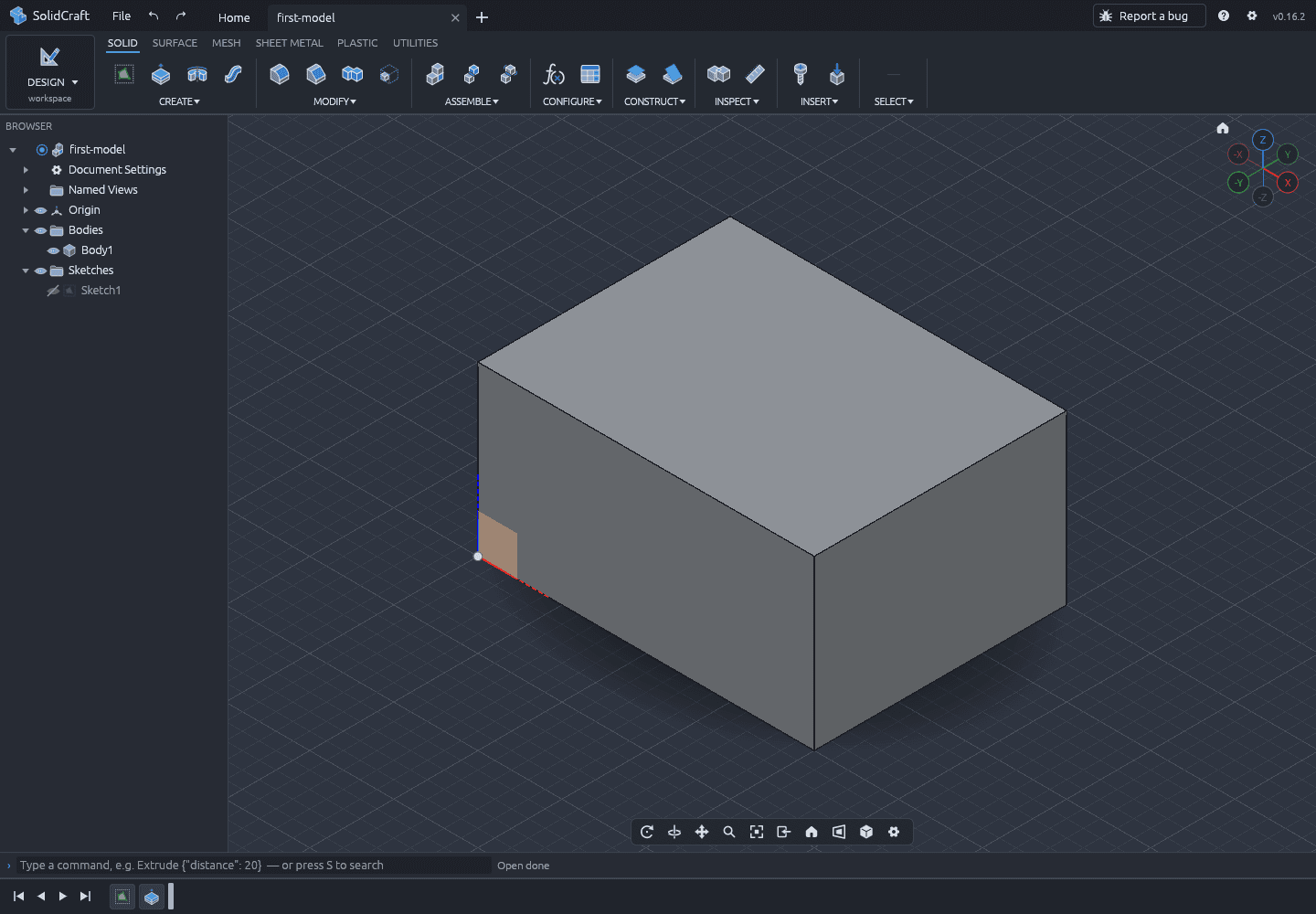This screenshot has width=1316, height=914.
Task: Select the offset plane icon in Construct
Action: pyautogui.click(x=636, y=74)
